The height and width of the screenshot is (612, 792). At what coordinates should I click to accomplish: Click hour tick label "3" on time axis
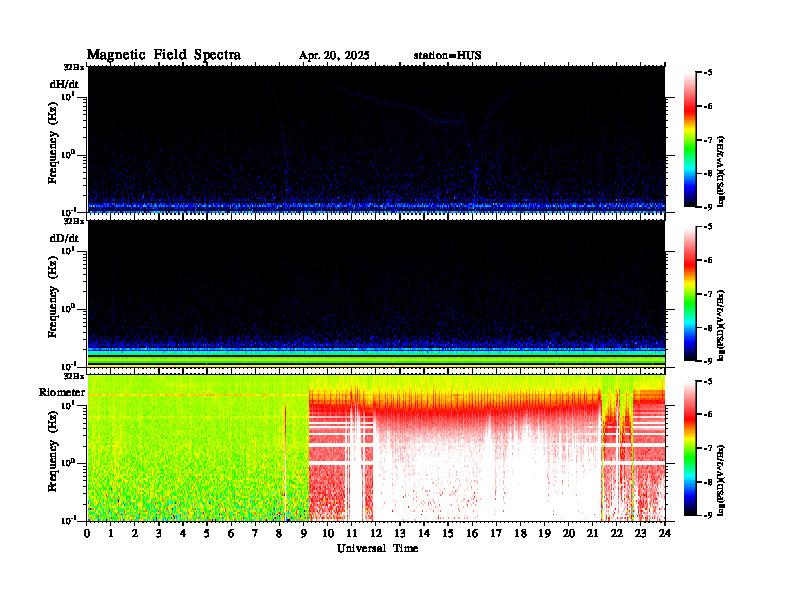[x=159, y=534]
